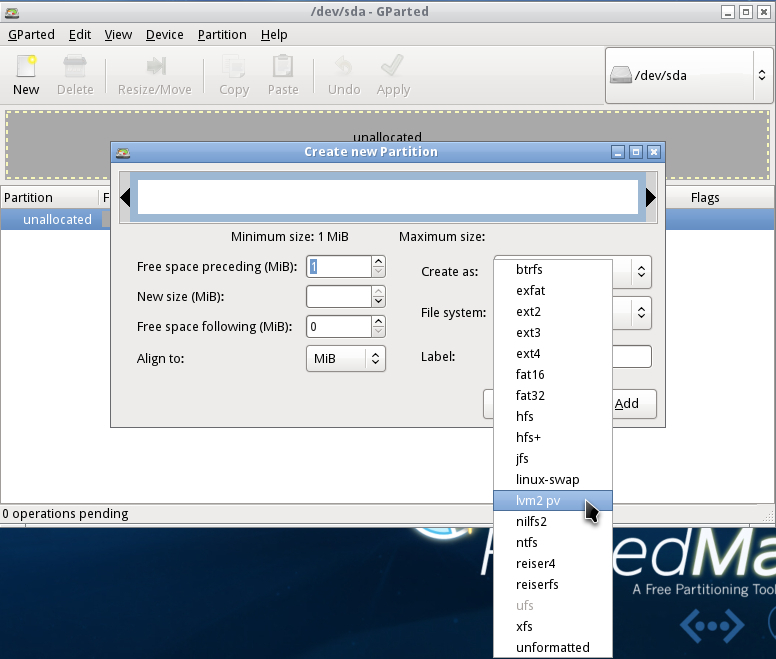Click the New size (MiB) input field
The width and height of the screenshot is (776, 659).
pos(339,296)
